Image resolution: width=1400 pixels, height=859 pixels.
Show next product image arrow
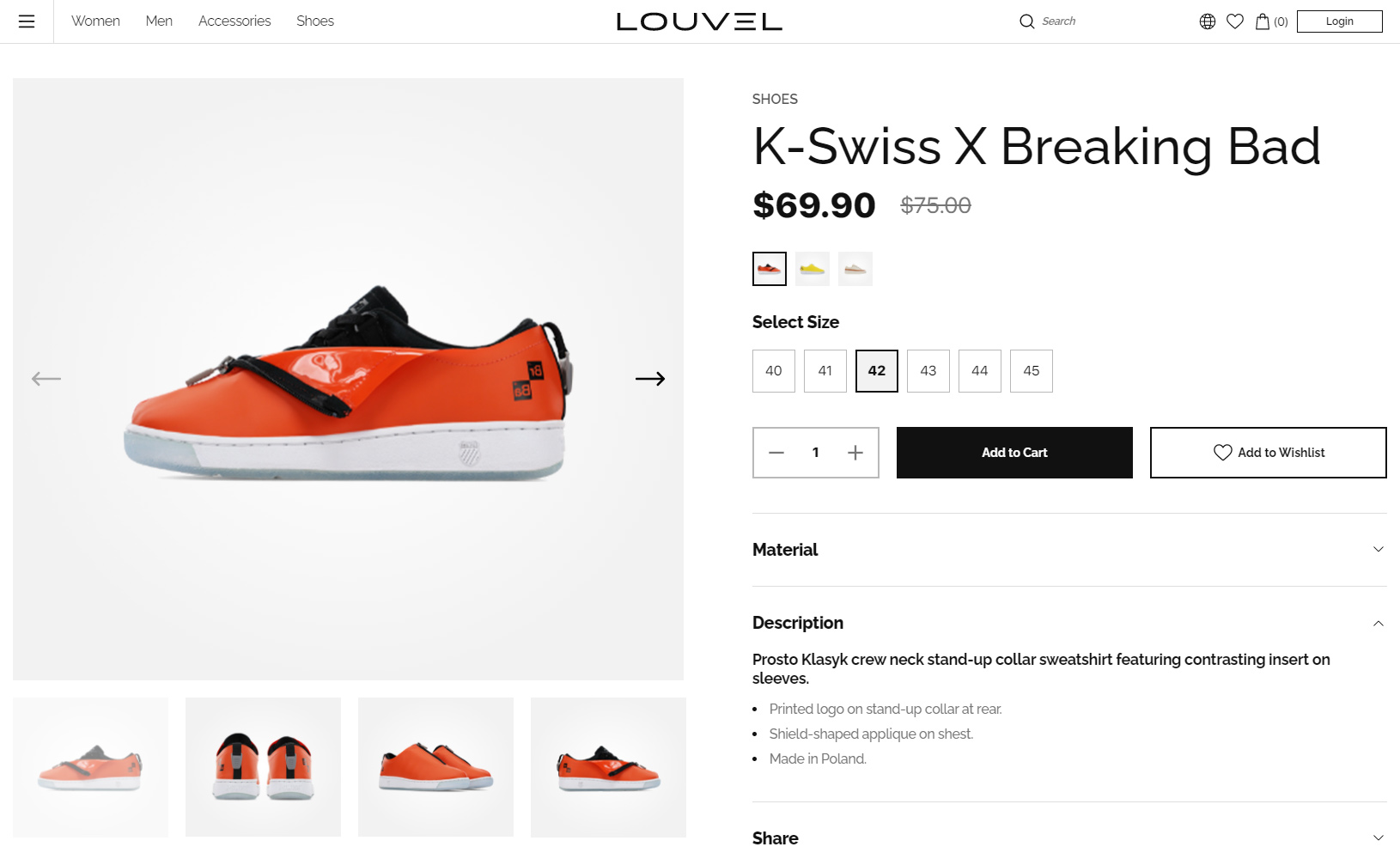[x=650, y=379]
